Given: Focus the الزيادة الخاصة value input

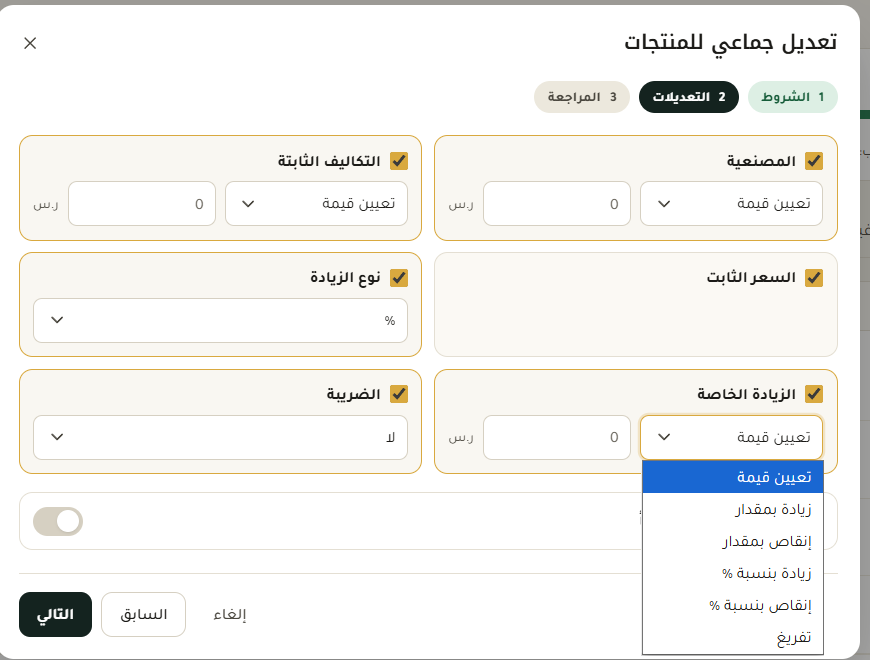Looking at the screenshot, I should coord(557,438).
